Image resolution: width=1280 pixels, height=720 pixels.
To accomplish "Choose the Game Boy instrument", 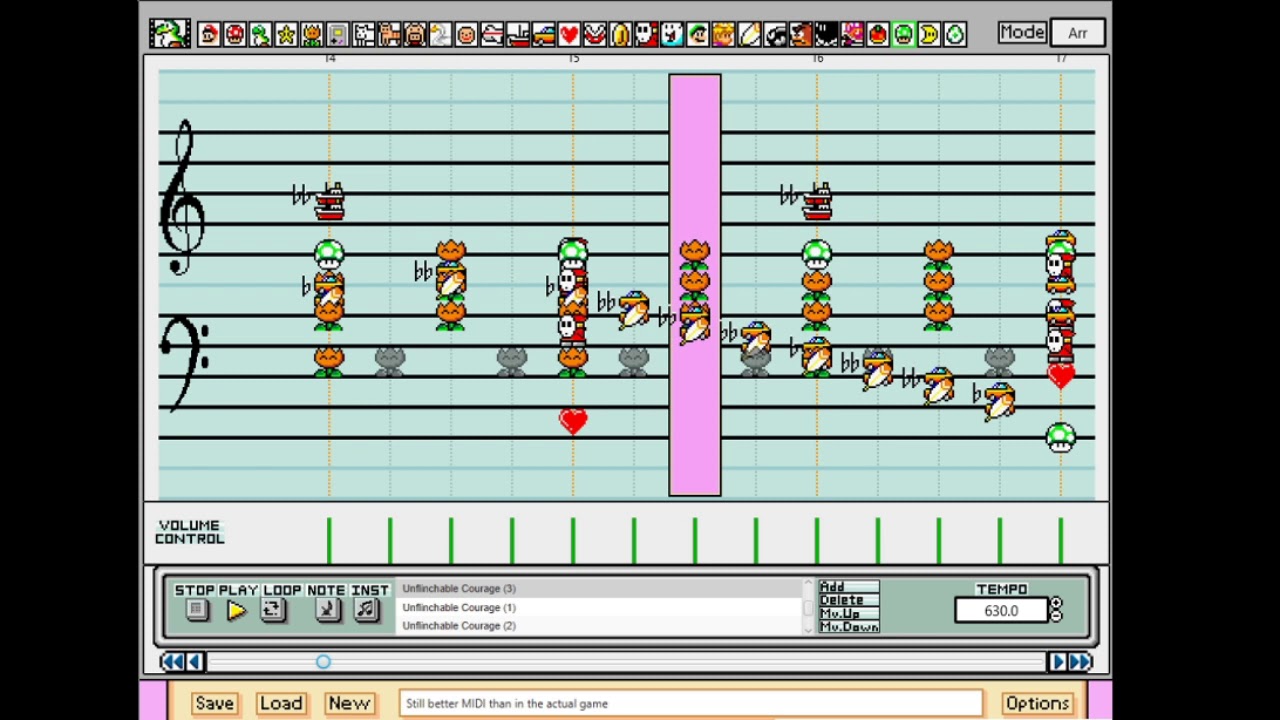I will (338, 34).
